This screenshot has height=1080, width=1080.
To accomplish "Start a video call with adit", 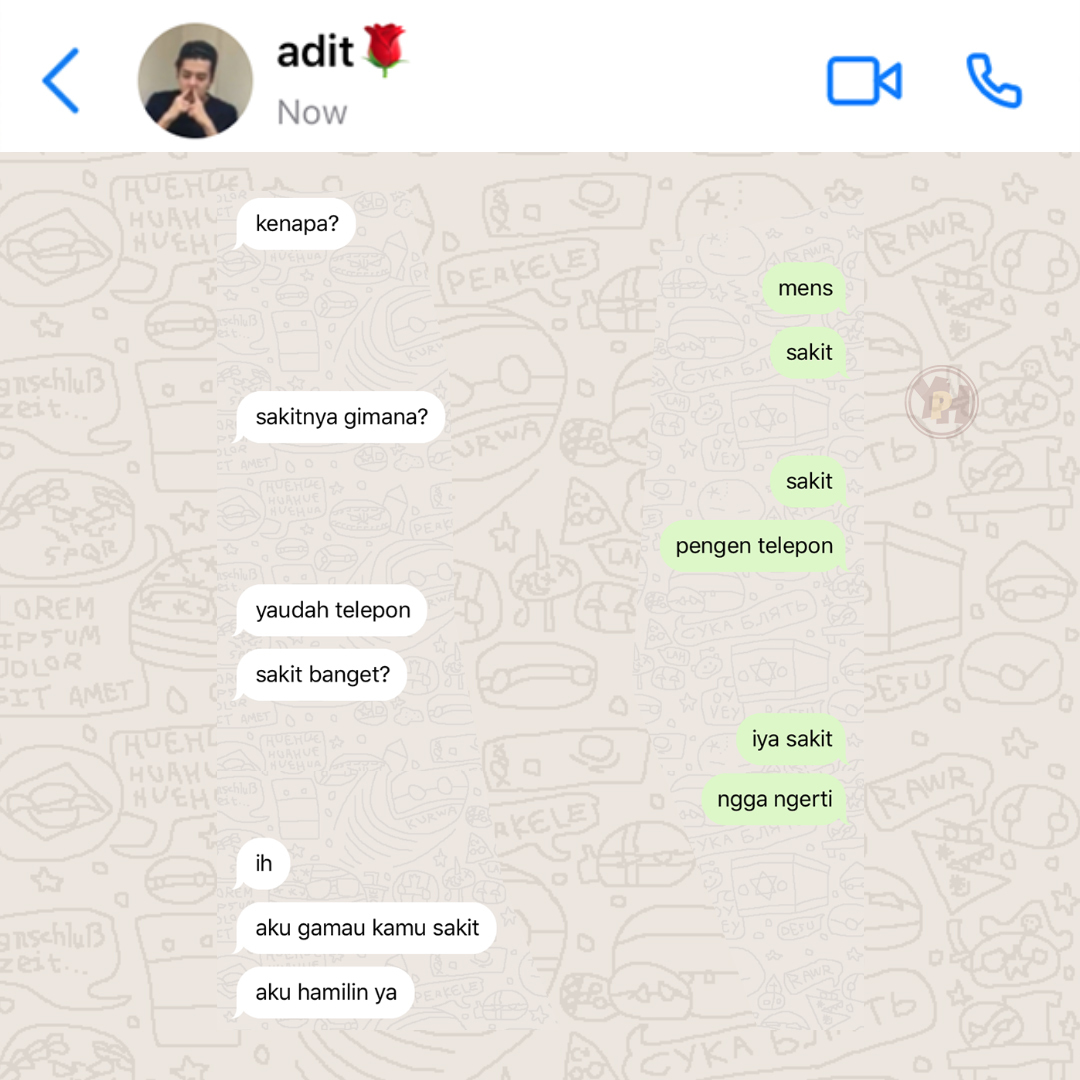I will click(864, 81).
